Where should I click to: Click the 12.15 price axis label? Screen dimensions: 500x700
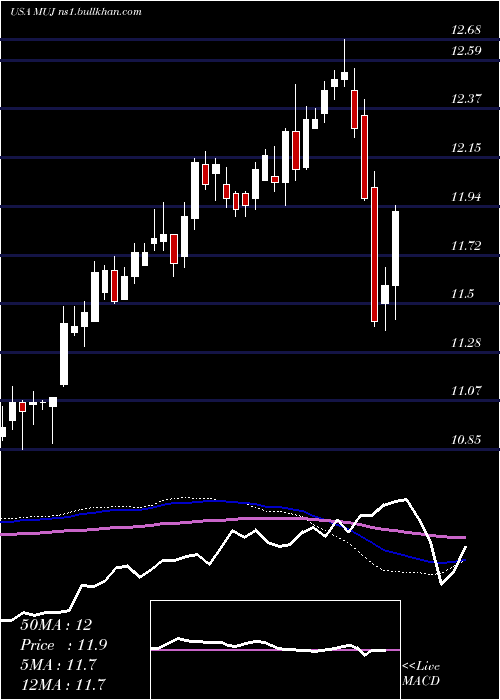pos(466,147)
